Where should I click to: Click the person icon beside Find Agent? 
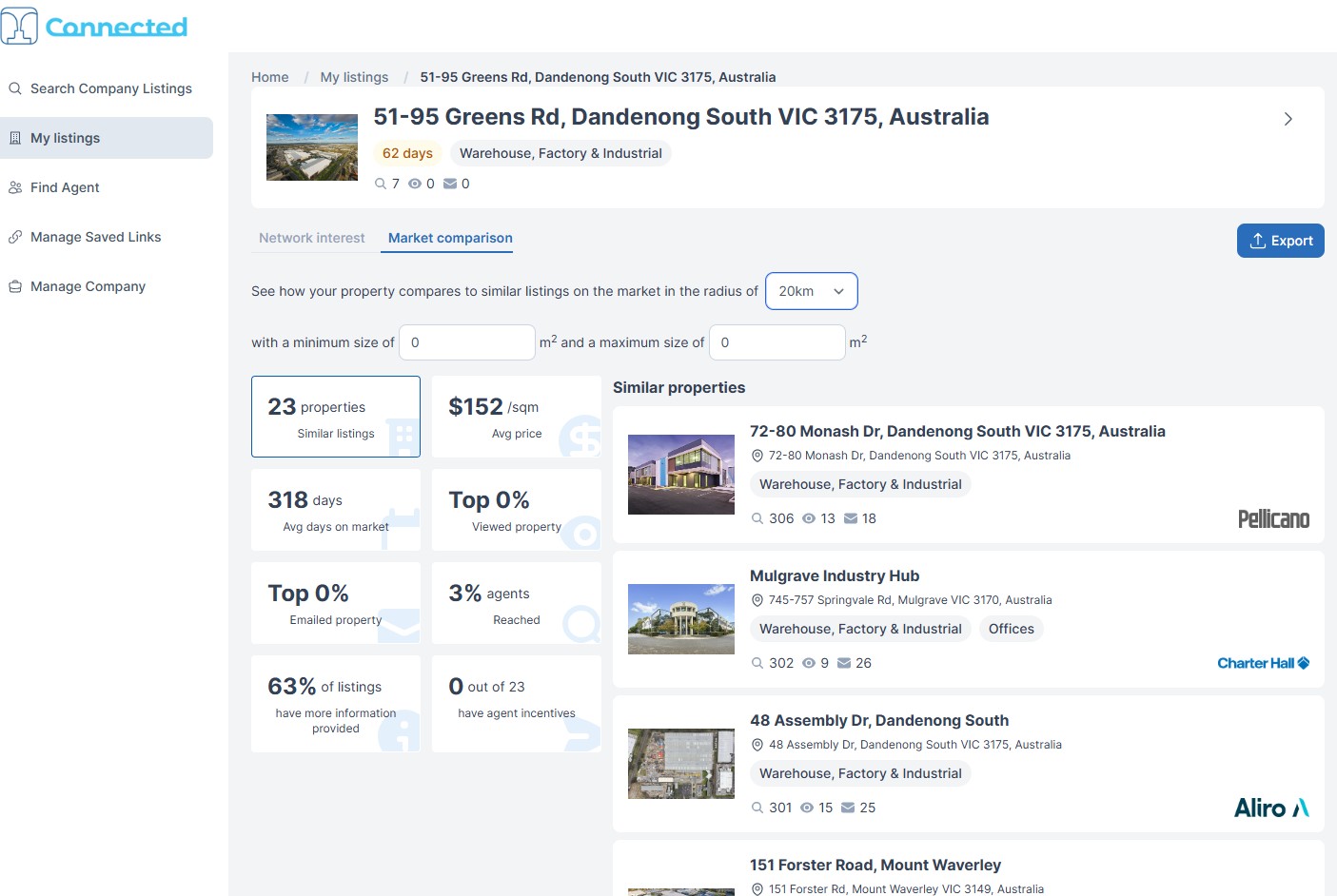(15, 186)
